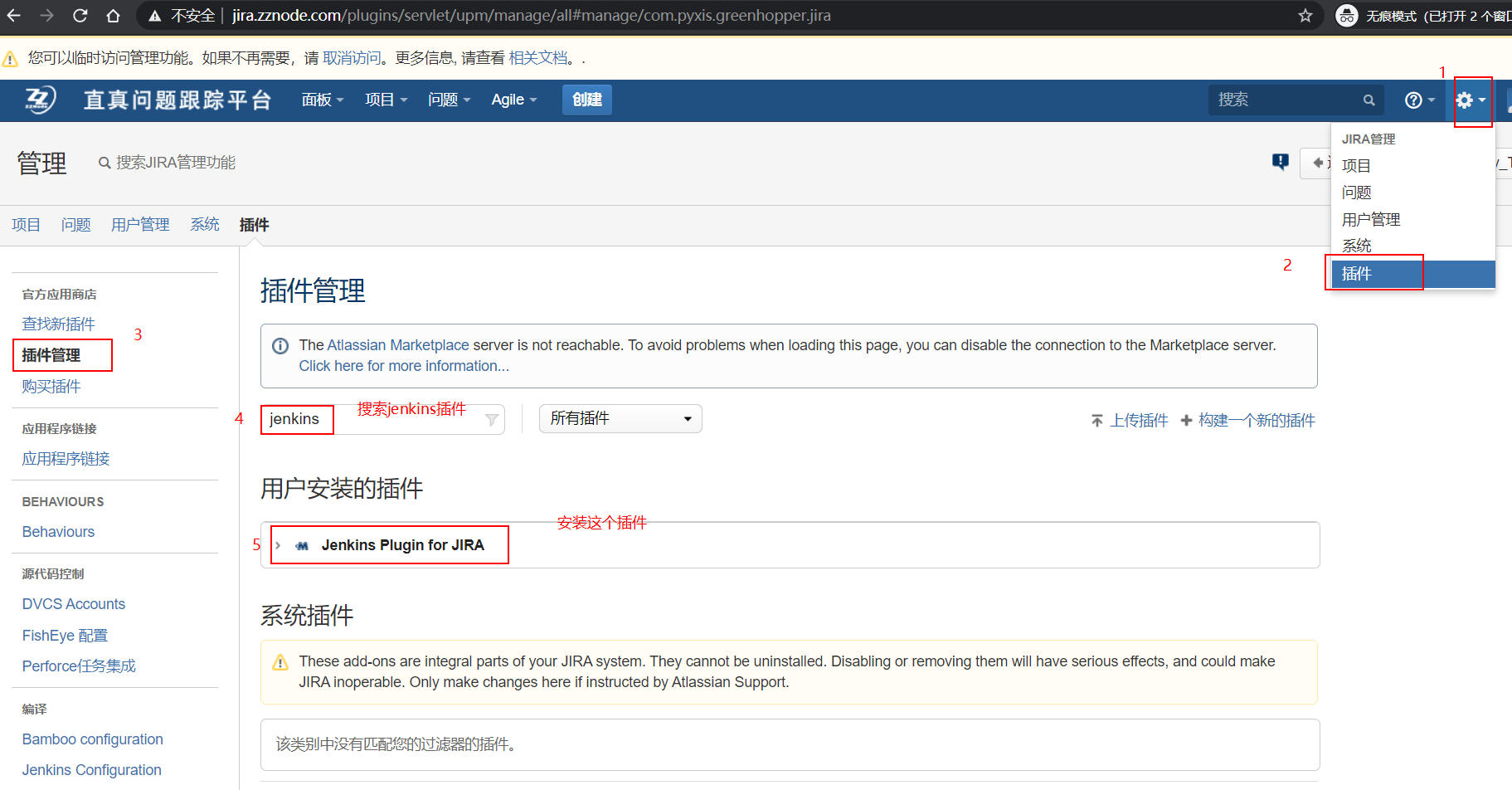Screen dimensions: 1512x790
Task: Click the 上传插件 link
Action: click(x=1139, y=421)
